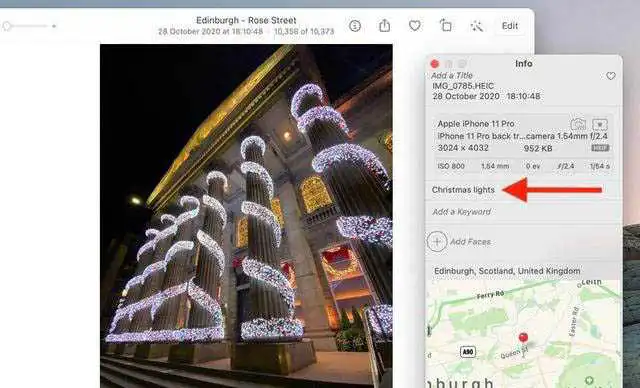Image resolution: width=640 pixels, height=388 pixels.
Task: Open the Info button in toolbar
Action: (355, 26)
